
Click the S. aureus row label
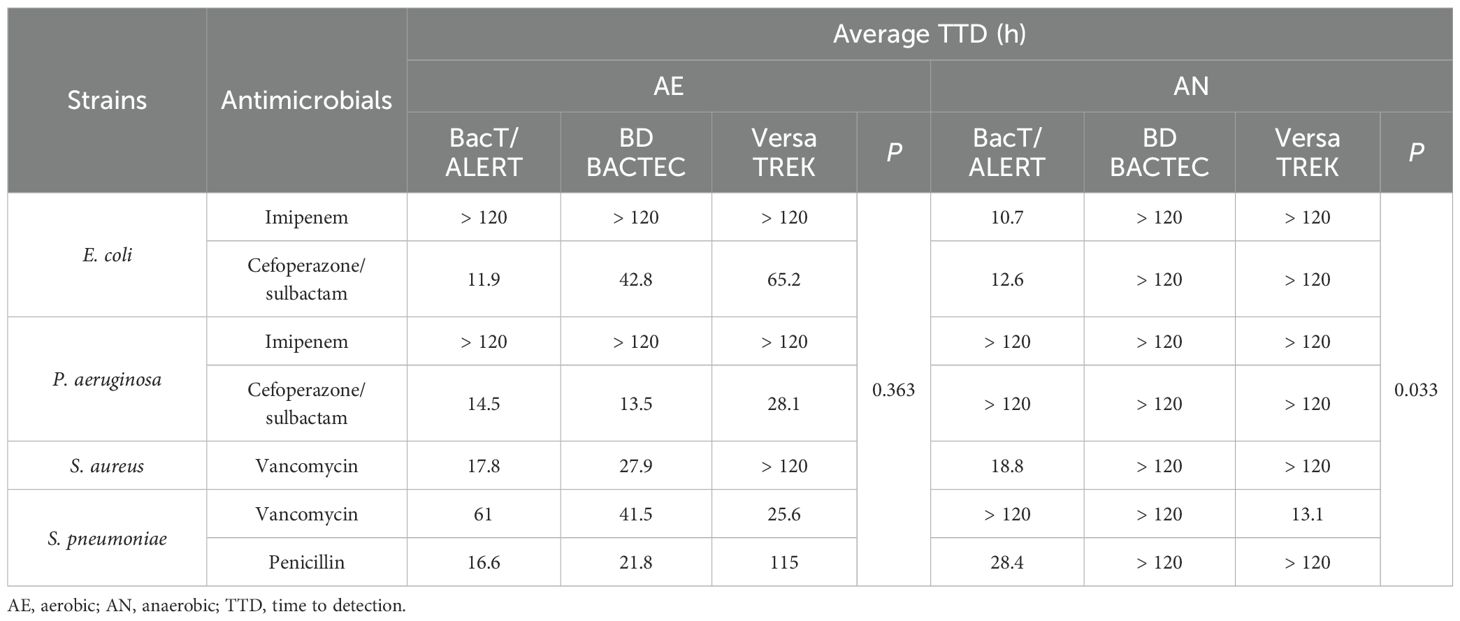[107, 466]
